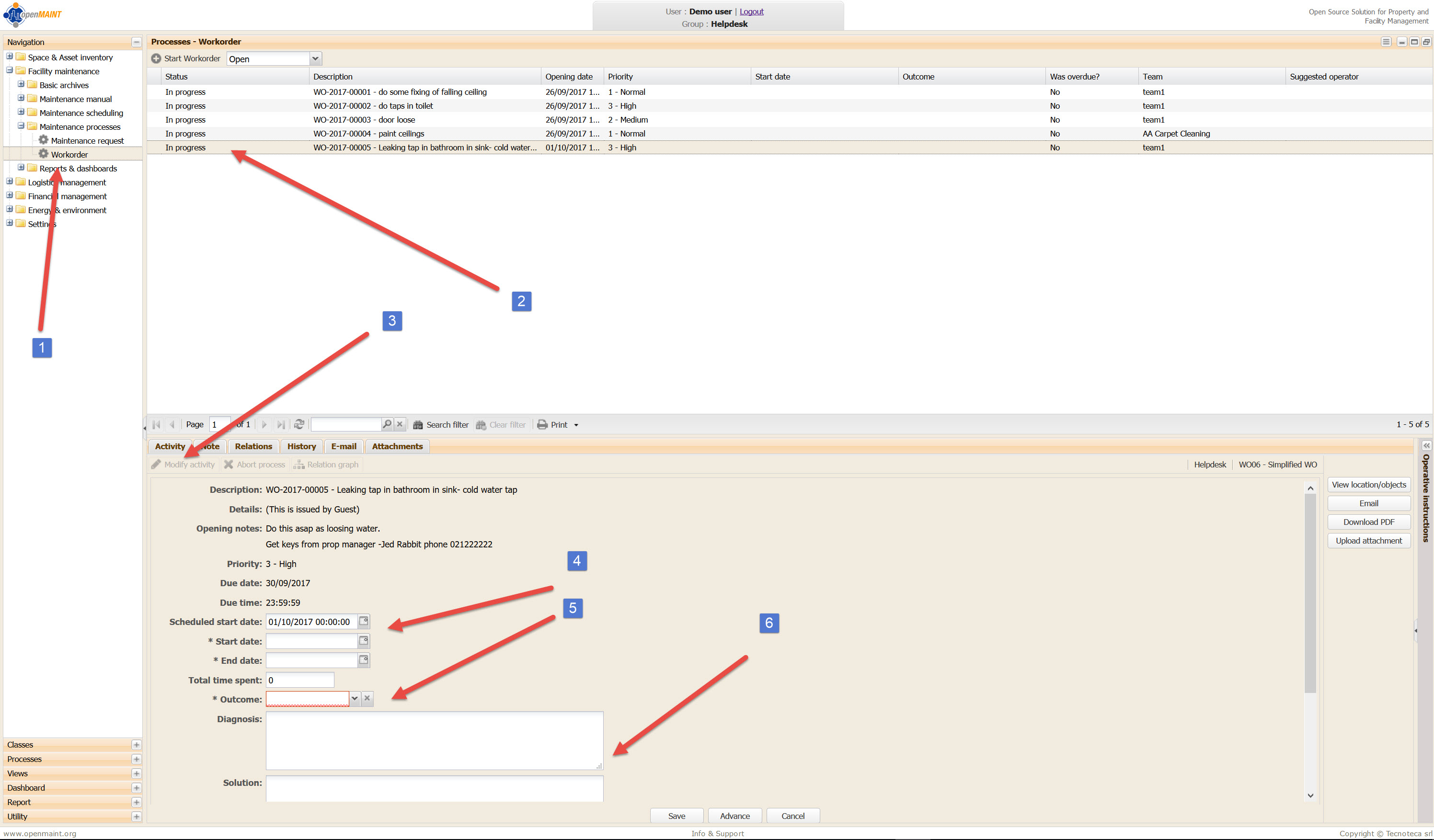Click the Advance button
Image resolution: width=1434 pixels, height=840 pixels.
pyautogui.click(x=734, y=816)
